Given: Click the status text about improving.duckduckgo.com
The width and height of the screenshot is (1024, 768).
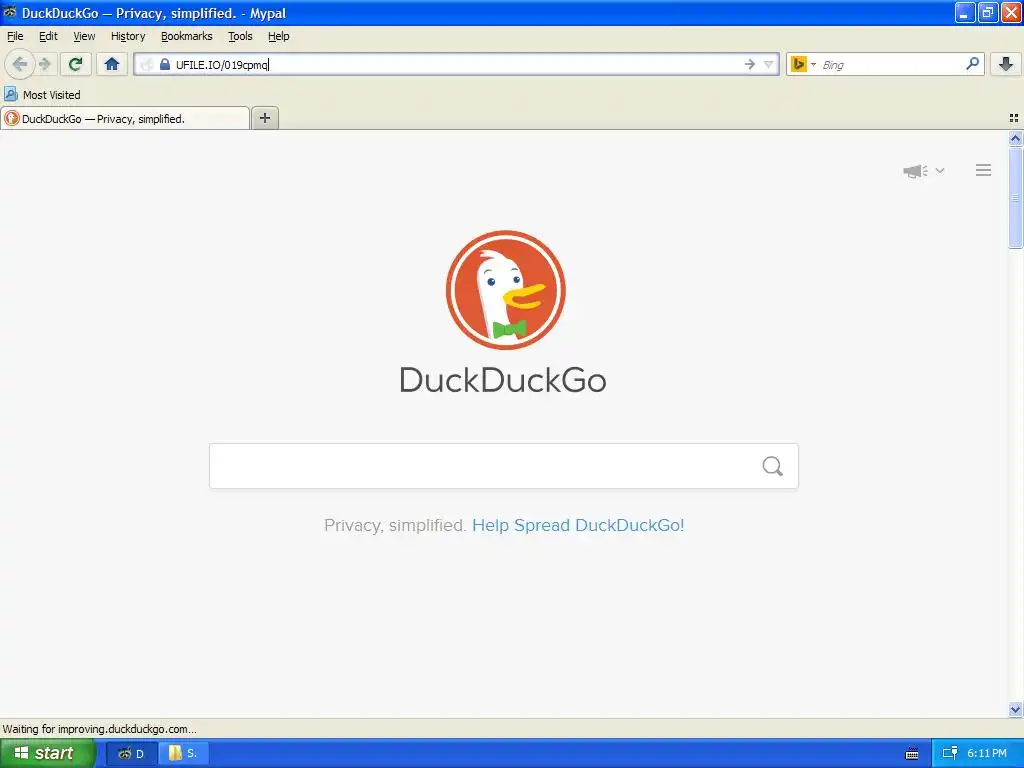Looking at the screenshot, I should 99,729.
